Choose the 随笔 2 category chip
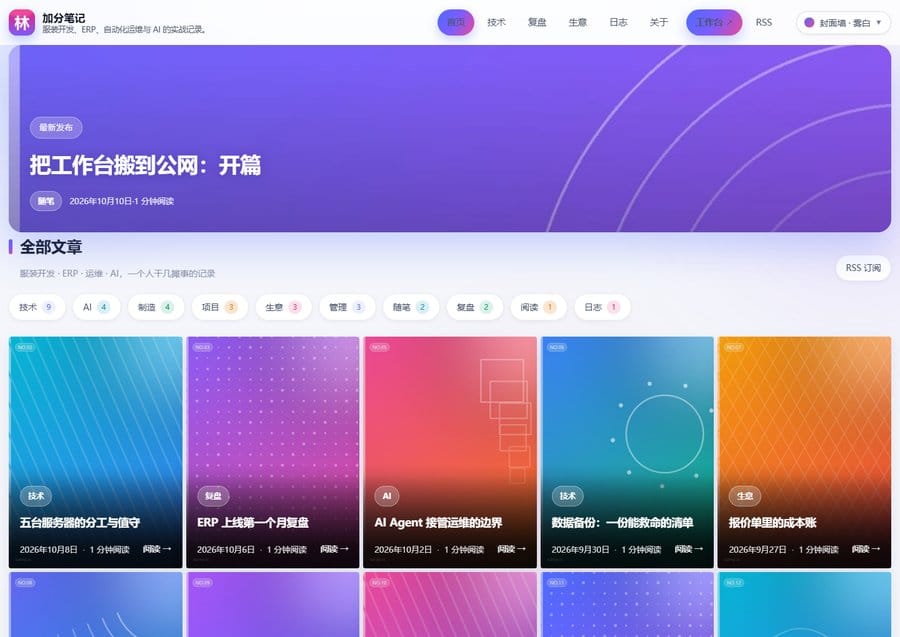 tap(411, 307)
